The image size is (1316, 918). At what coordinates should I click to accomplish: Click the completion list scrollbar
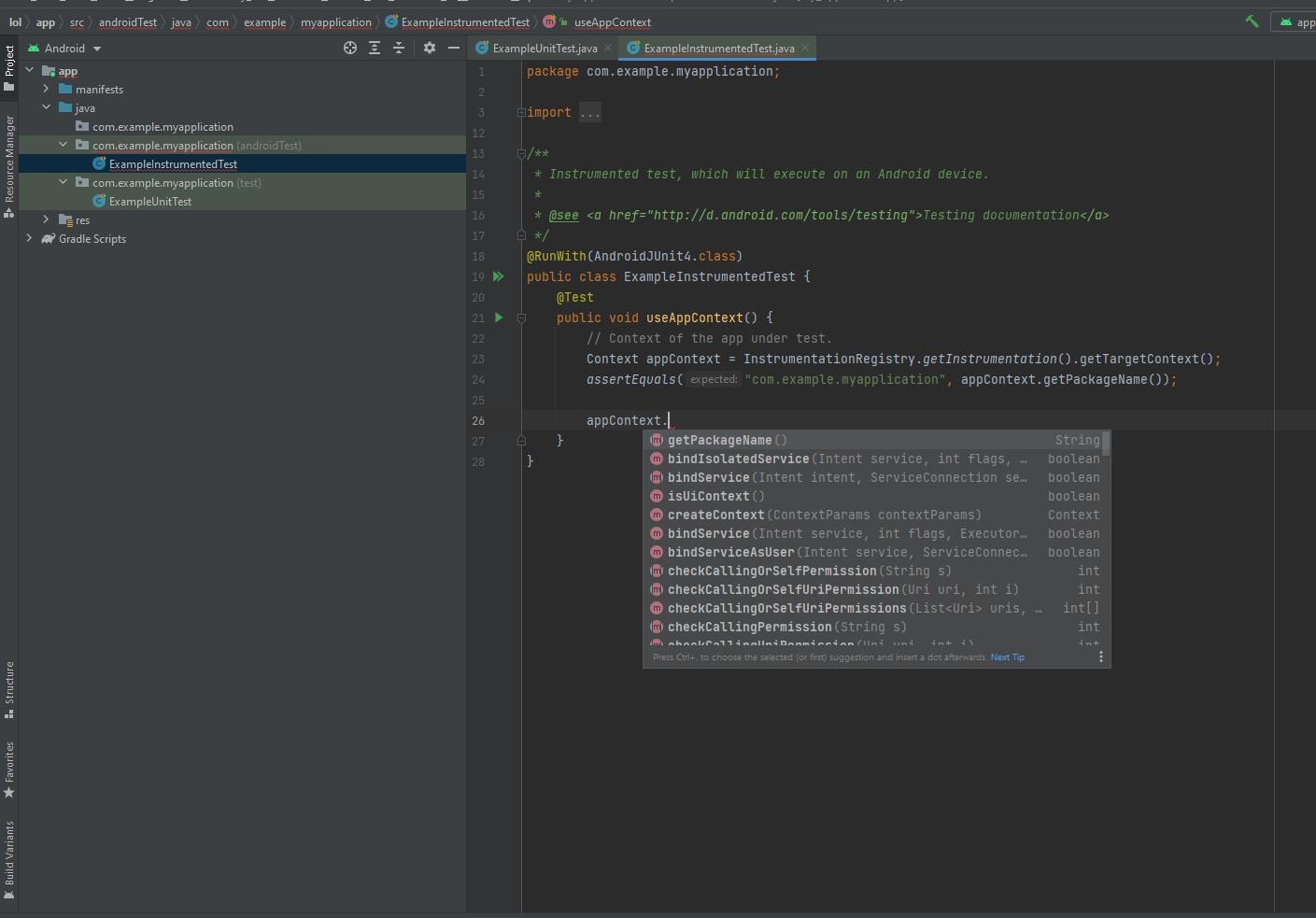1106,444
